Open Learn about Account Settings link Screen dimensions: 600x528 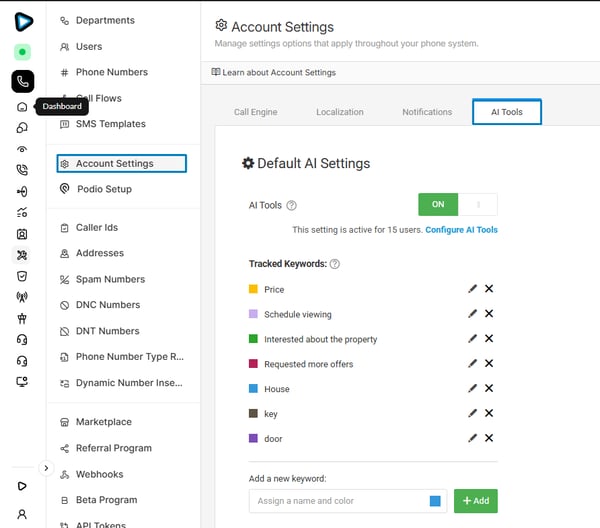click(274, 72)
